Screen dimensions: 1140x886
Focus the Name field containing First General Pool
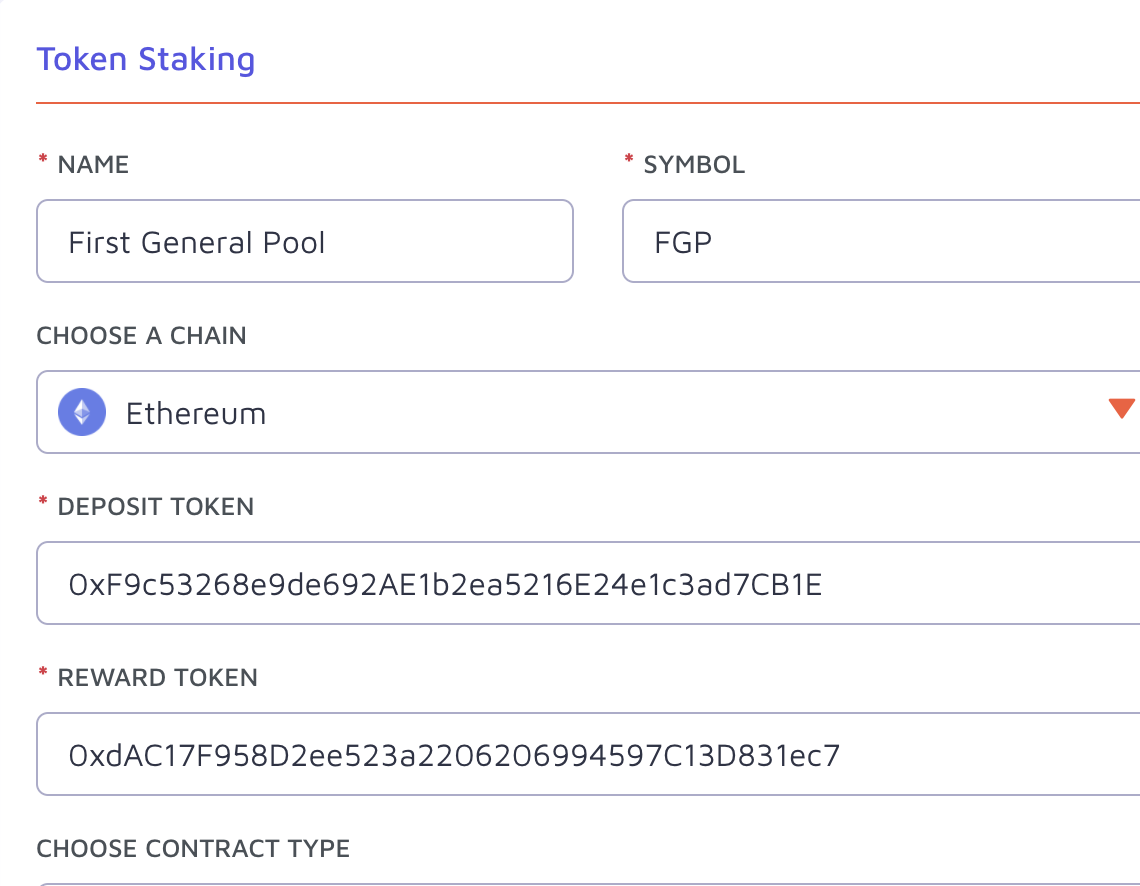coord(305,241)
